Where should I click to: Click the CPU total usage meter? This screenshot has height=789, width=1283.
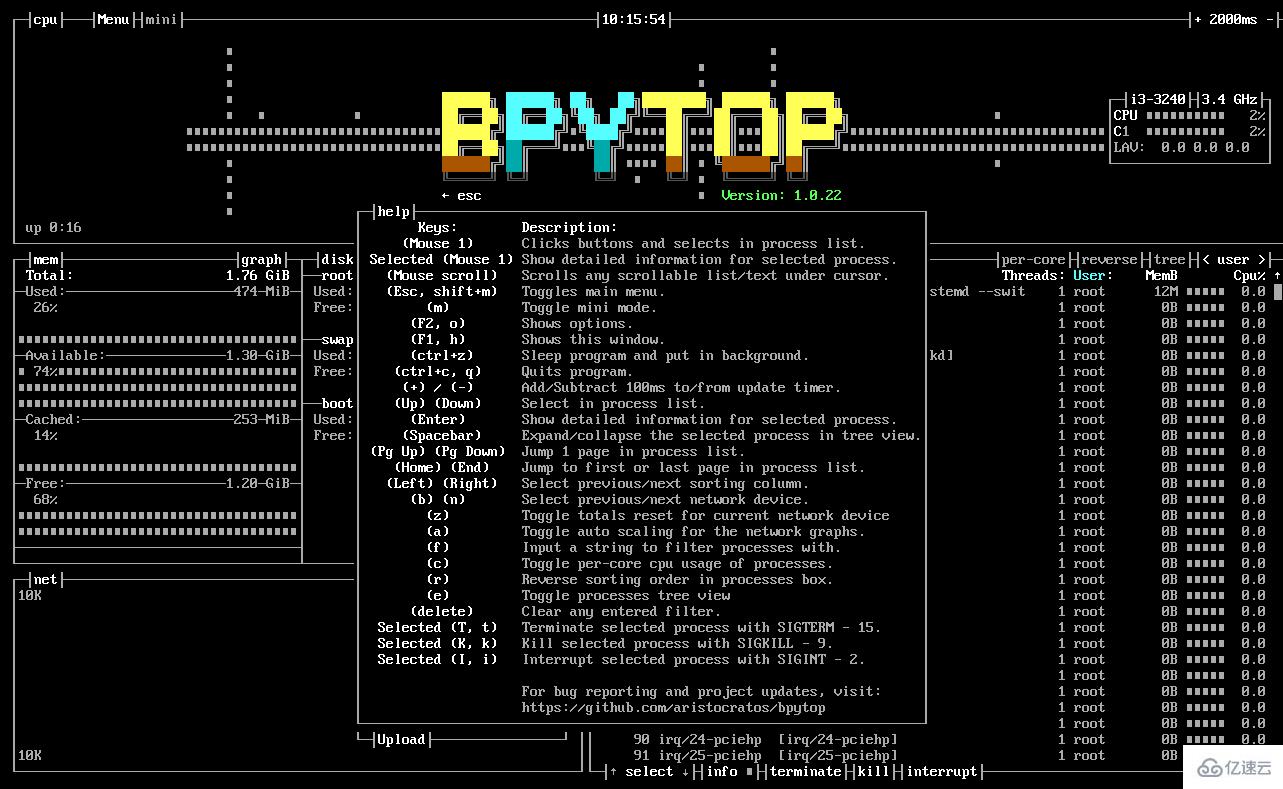point(1189,115)
